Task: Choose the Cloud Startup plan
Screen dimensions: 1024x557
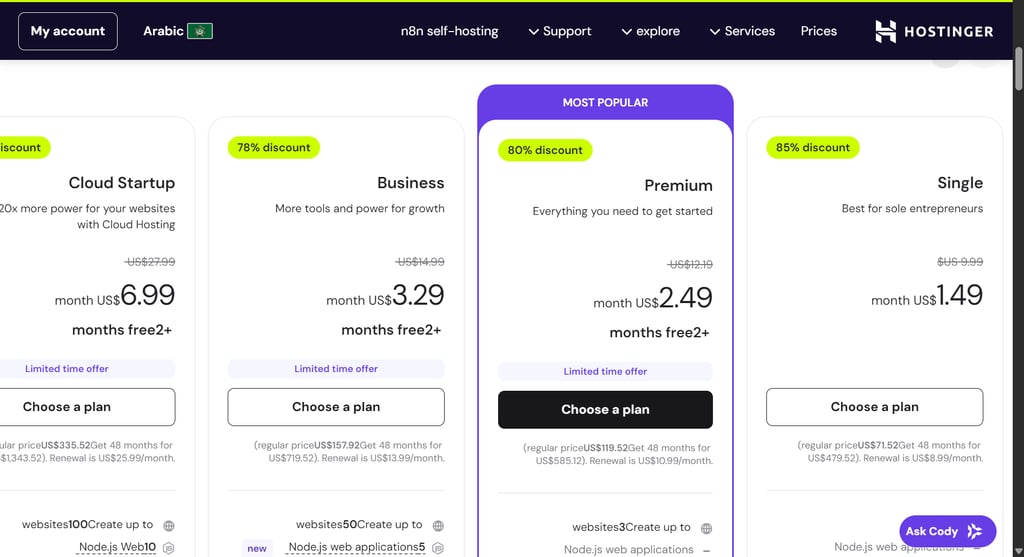Action: coord(68,407)
